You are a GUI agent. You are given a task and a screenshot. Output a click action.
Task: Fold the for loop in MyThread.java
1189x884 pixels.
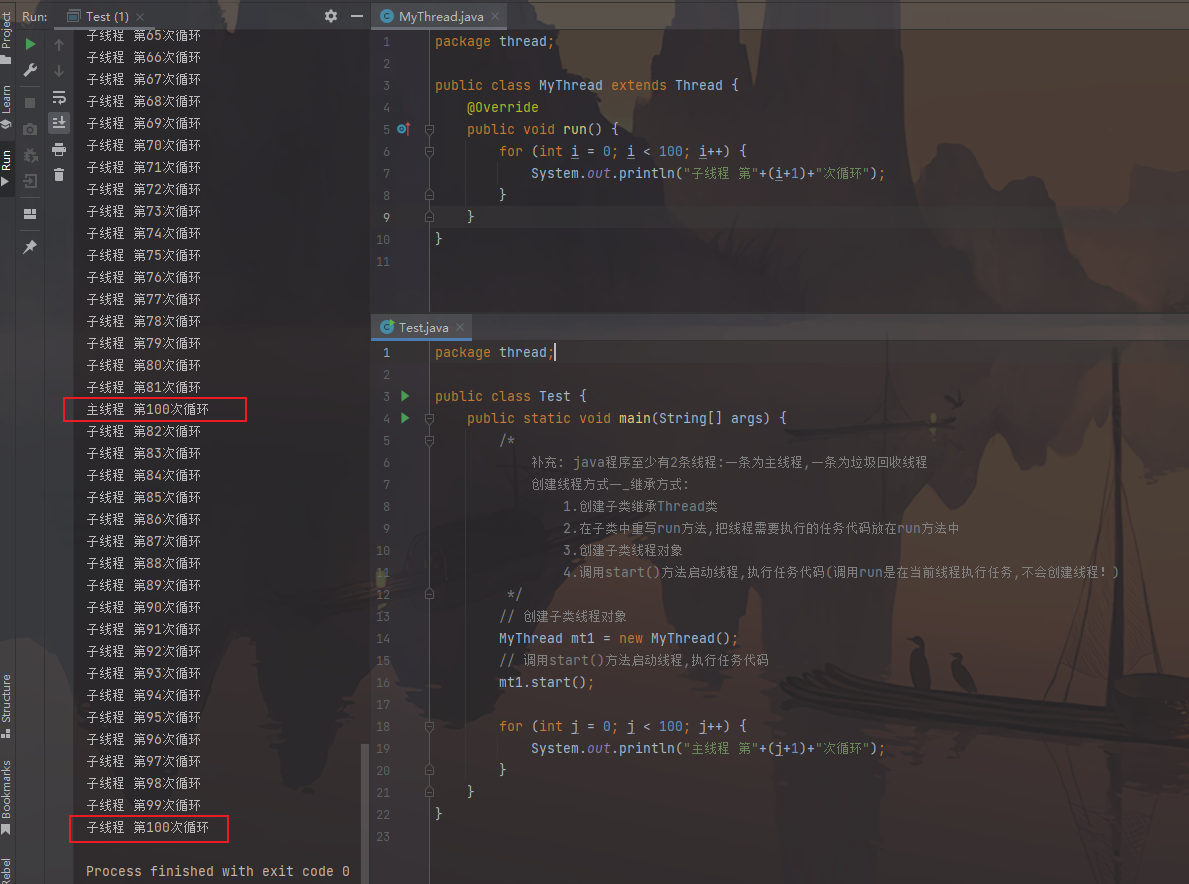(429, 151)
